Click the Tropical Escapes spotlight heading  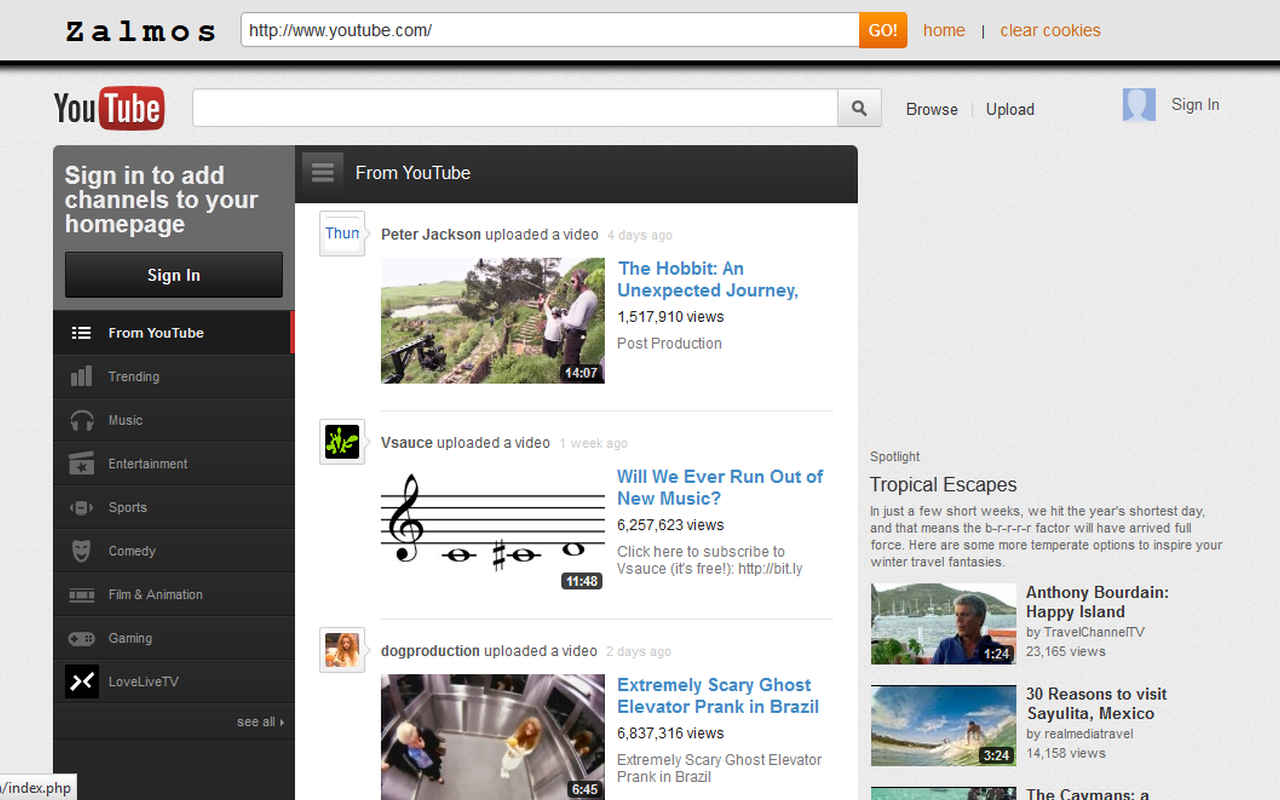943,485
